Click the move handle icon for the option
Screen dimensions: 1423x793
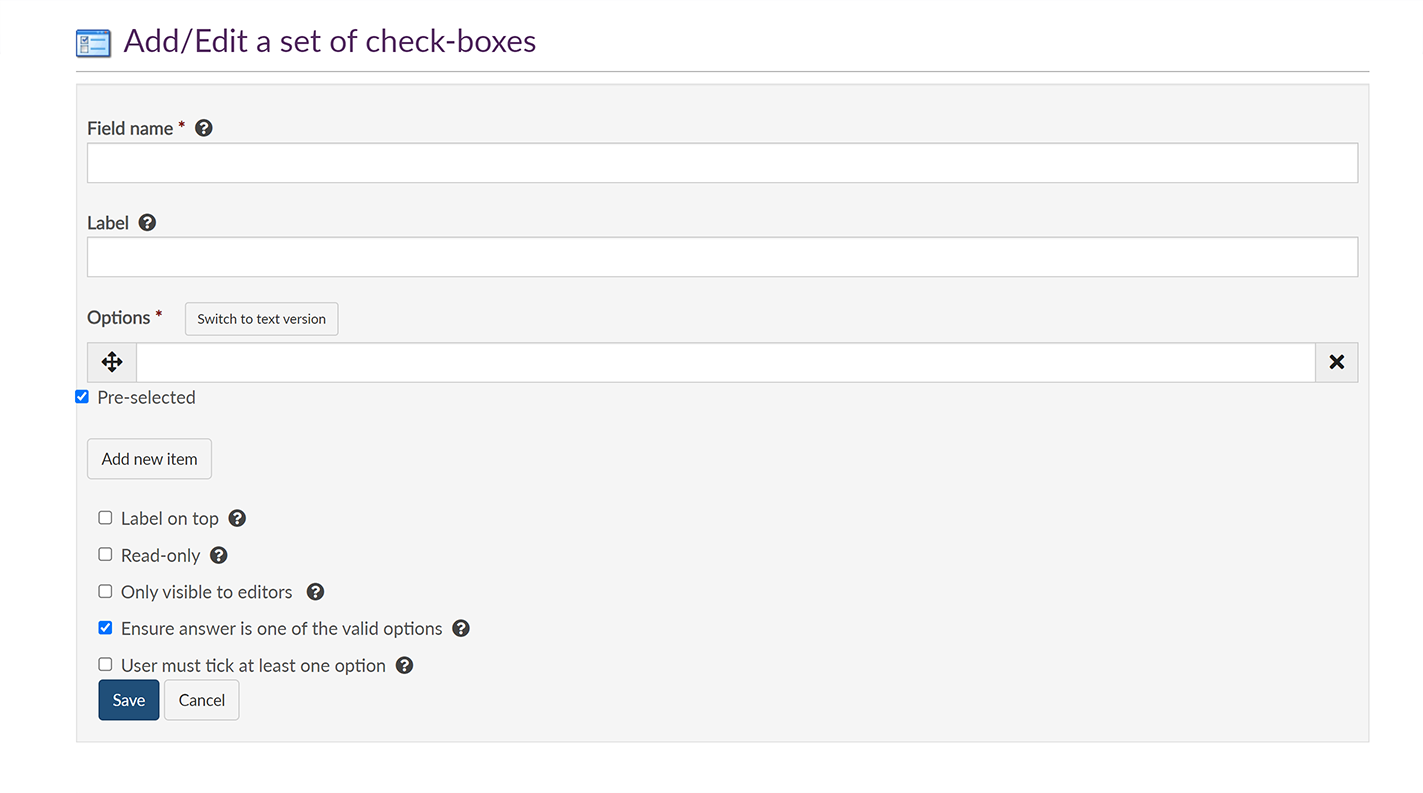point(112,362)
